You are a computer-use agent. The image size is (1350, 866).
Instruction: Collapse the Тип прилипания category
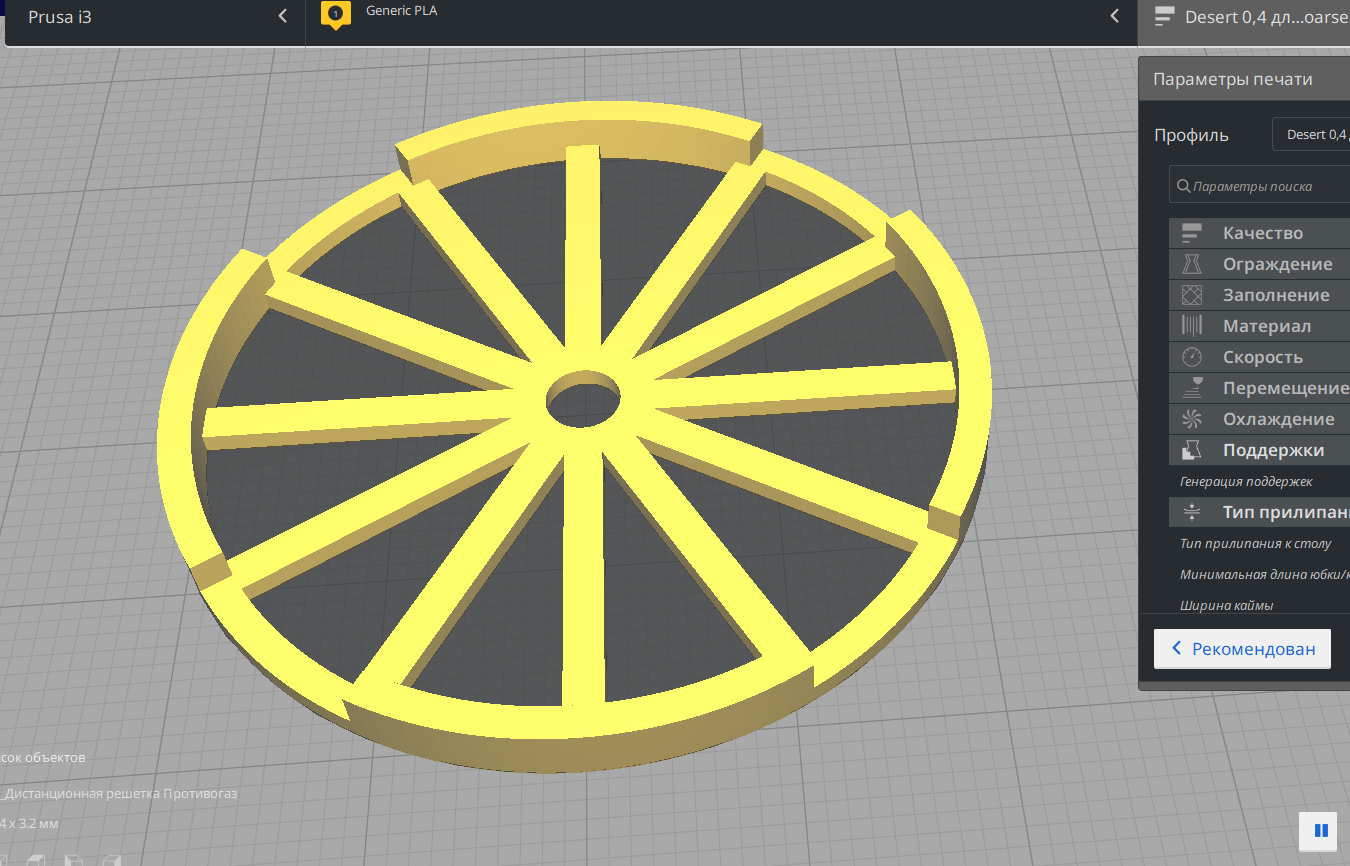coord(1260,512)
